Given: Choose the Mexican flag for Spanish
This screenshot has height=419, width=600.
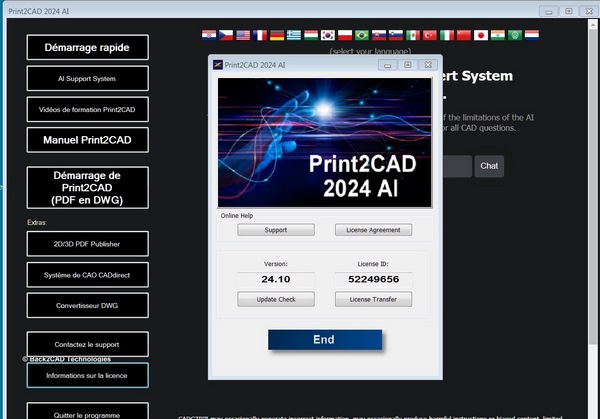Looking at the screenshot, I should pyautogui.click(x=413, y=35).
